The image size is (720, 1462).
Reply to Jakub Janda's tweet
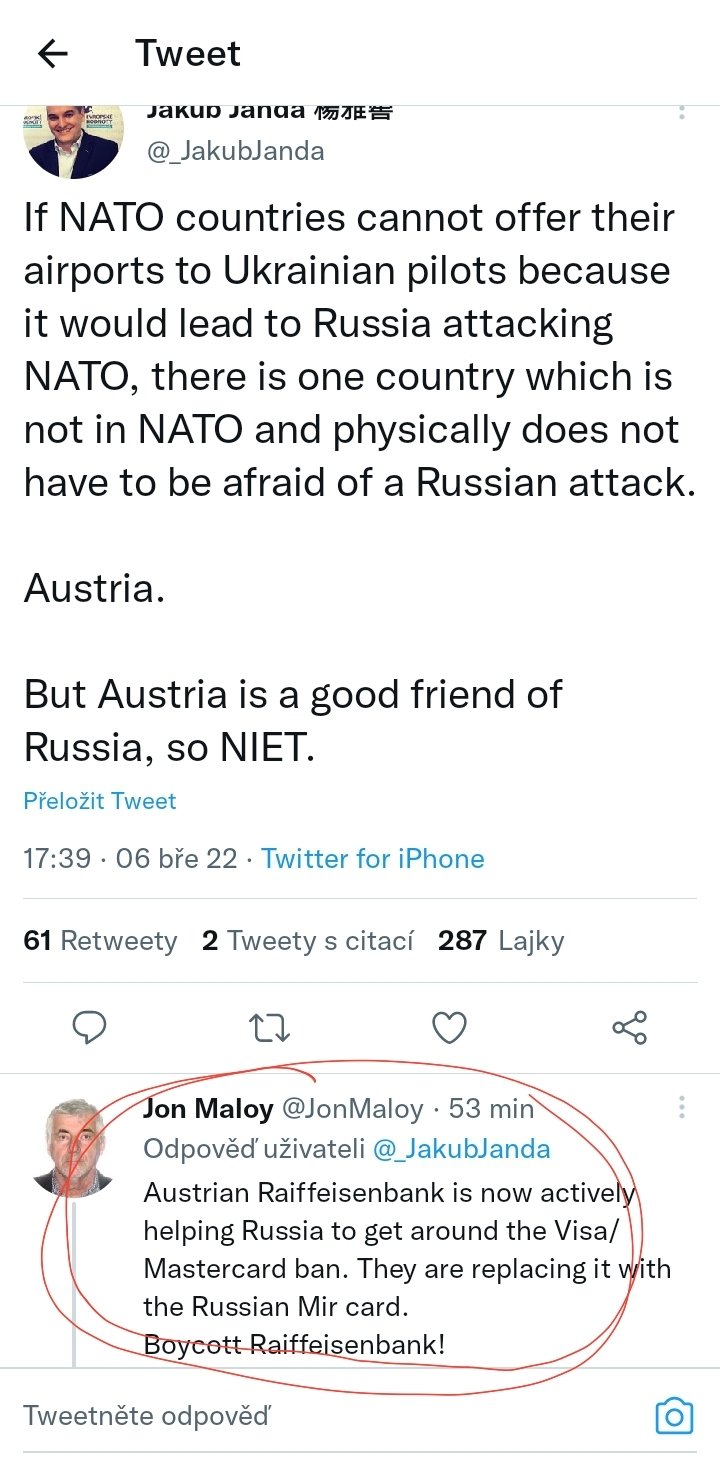point(90,1027)
